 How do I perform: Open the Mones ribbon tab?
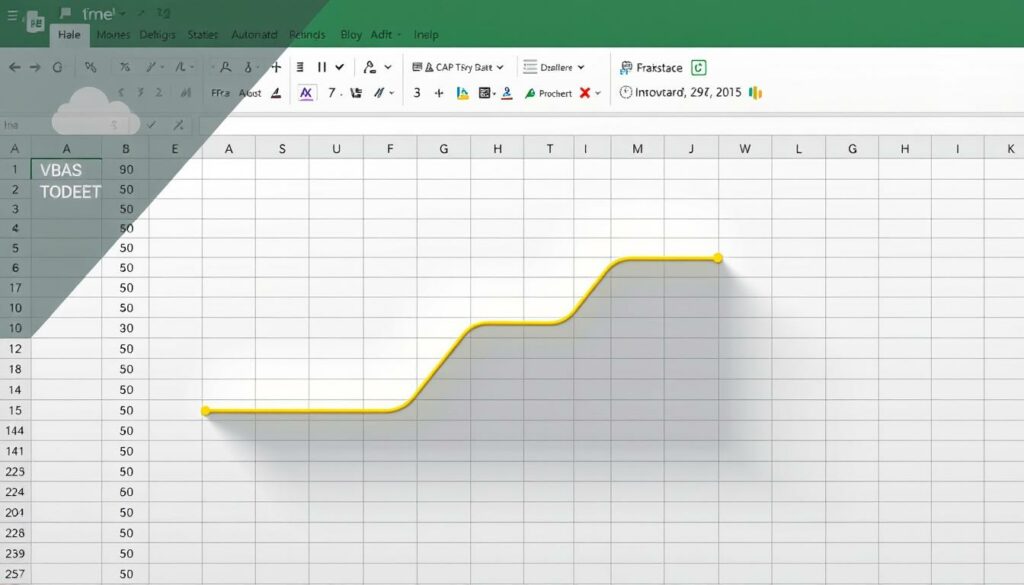113,35
